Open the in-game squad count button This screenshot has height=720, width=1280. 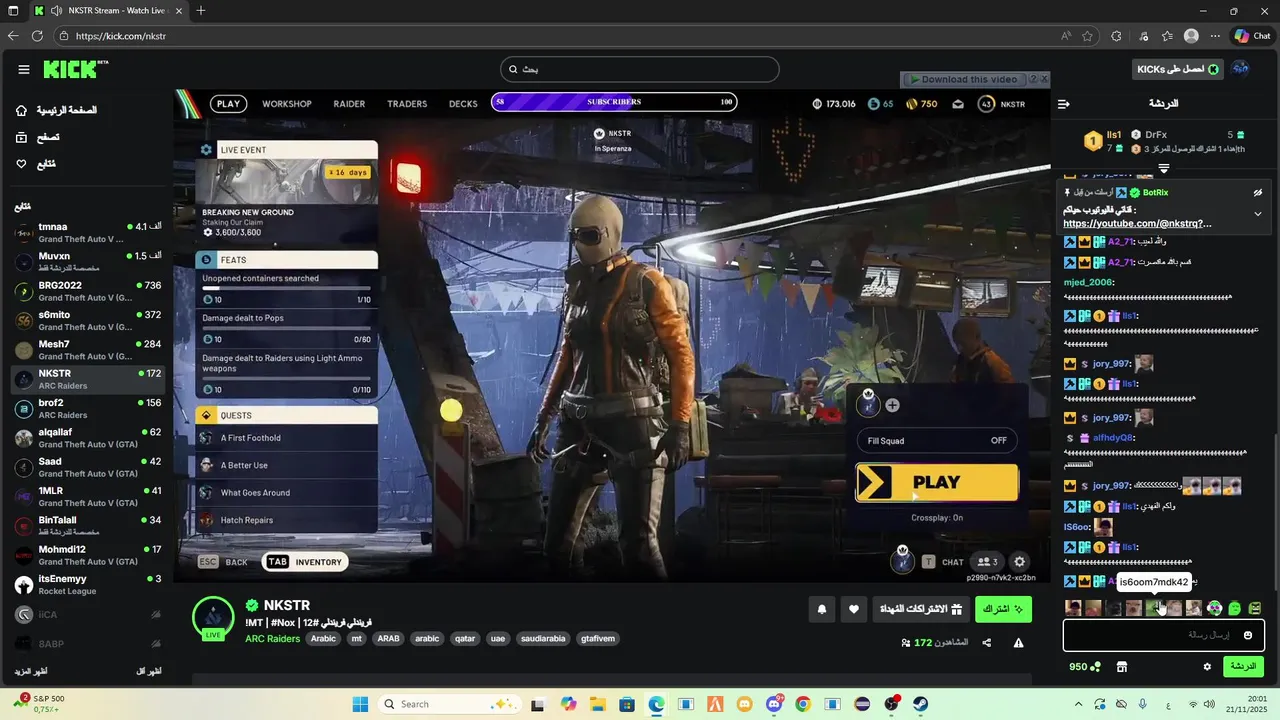(x=987, y=562)
